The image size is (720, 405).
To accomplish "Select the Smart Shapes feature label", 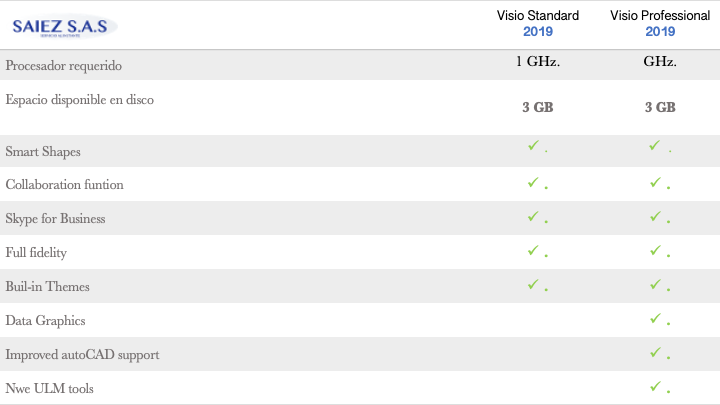I will click(43, 152).
